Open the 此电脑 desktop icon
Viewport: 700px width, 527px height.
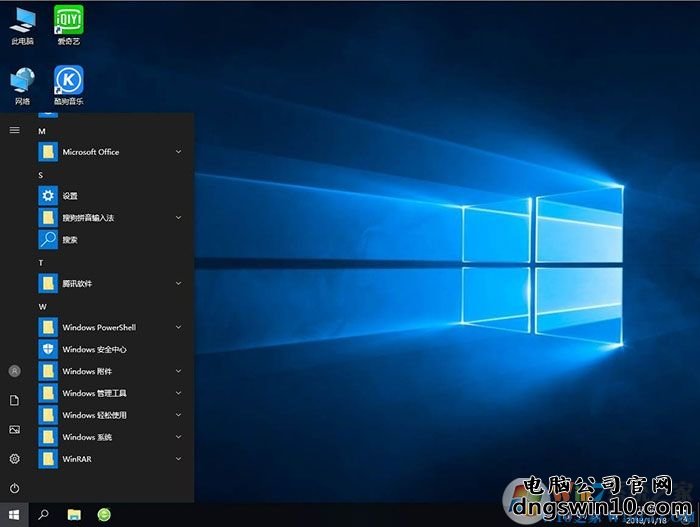pyautogui.click(x=22, y=25)
